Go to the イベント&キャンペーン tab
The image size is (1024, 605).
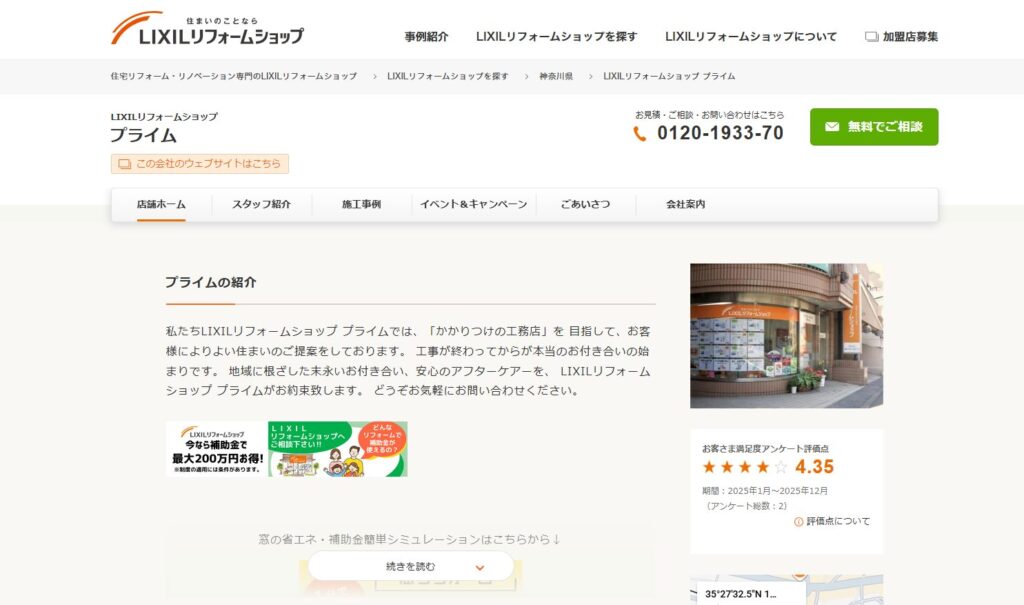(x=473, y=204)
